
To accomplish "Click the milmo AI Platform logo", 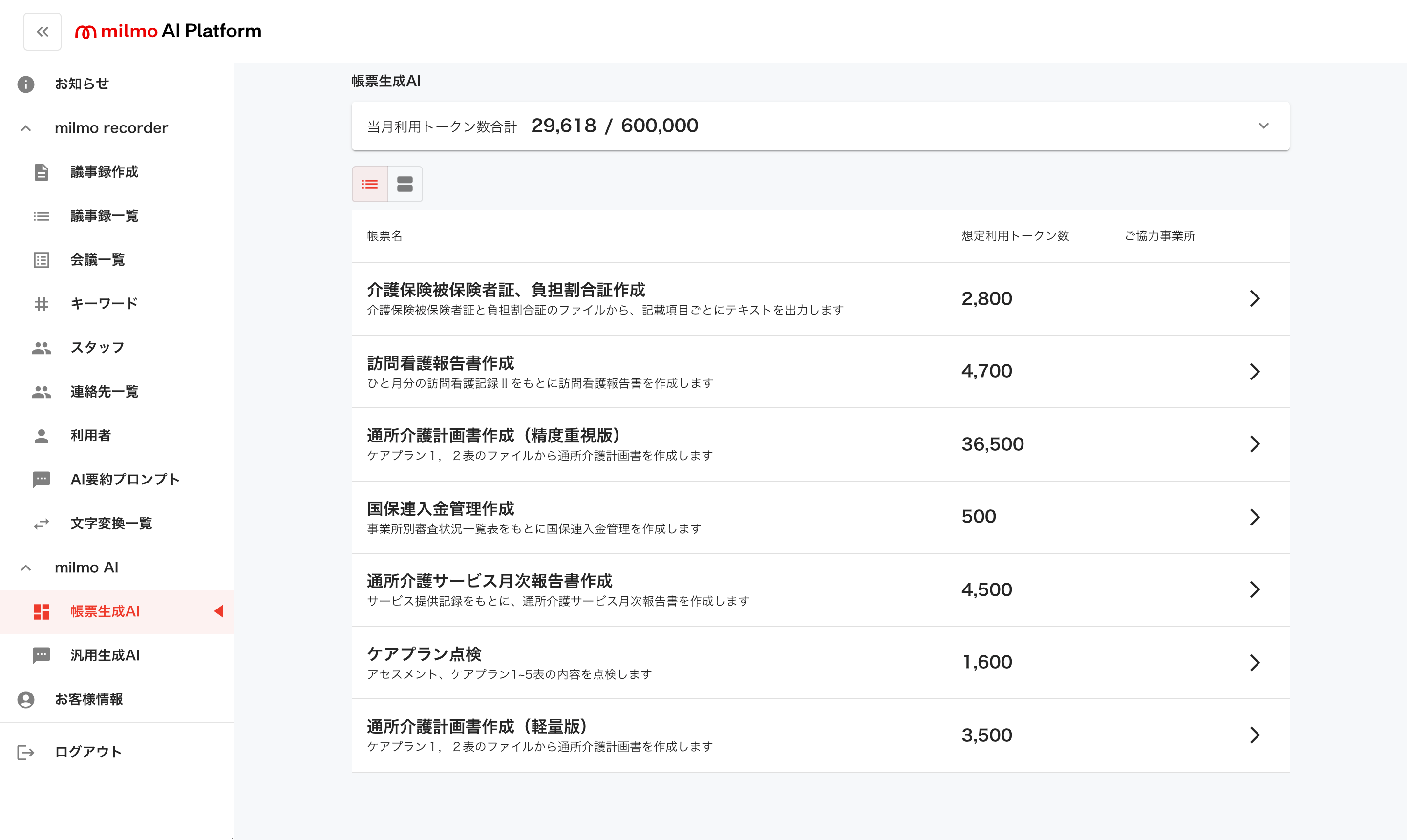I will (168, 31).
